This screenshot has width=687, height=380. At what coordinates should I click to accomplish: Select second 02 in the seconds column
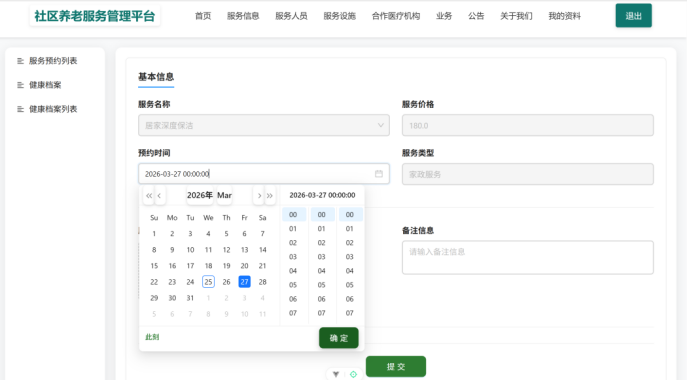(350, 243)
